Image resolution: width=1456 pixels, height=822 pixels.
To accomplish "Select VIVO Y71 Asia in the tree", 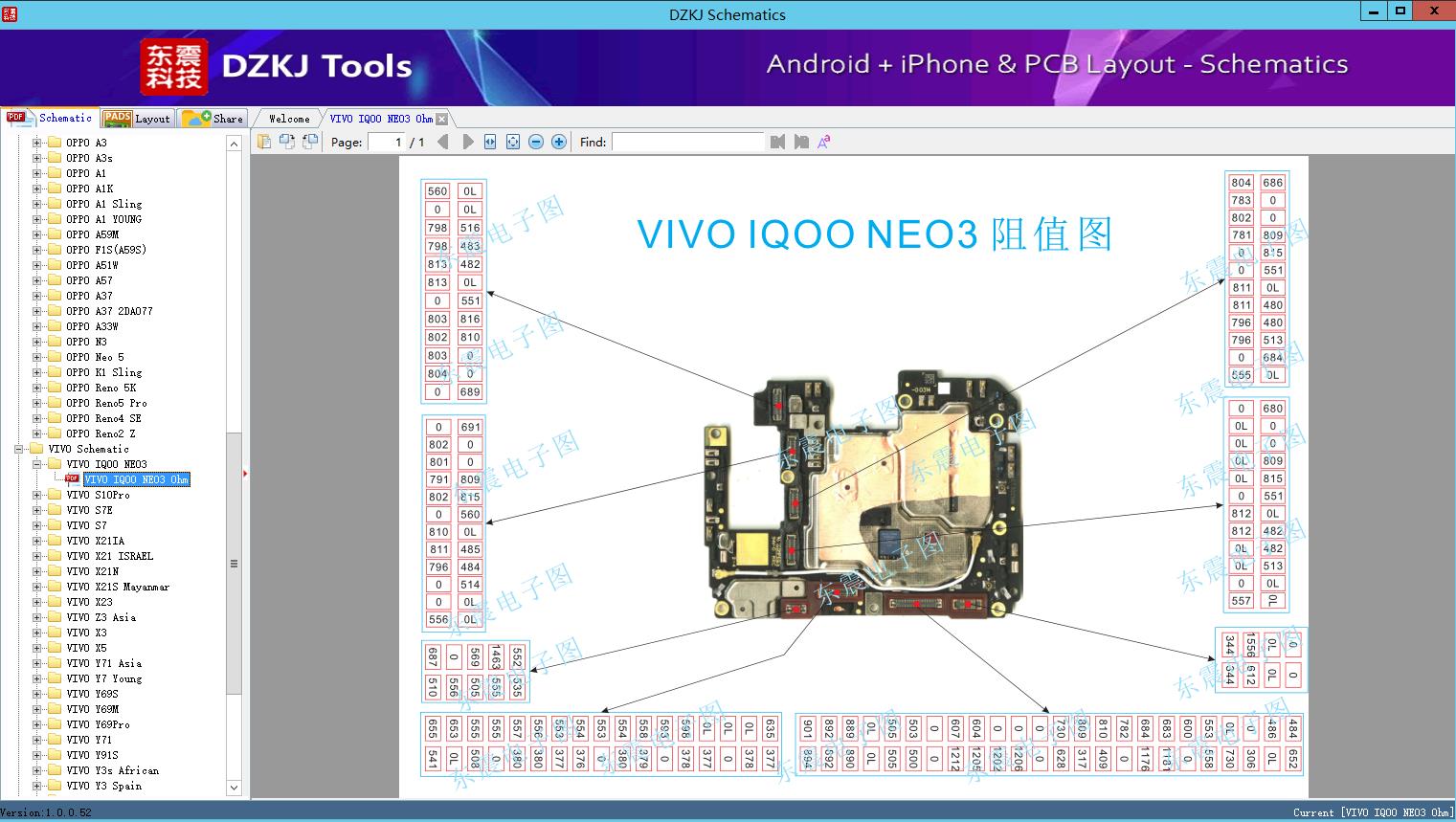I will coord(103,663).
